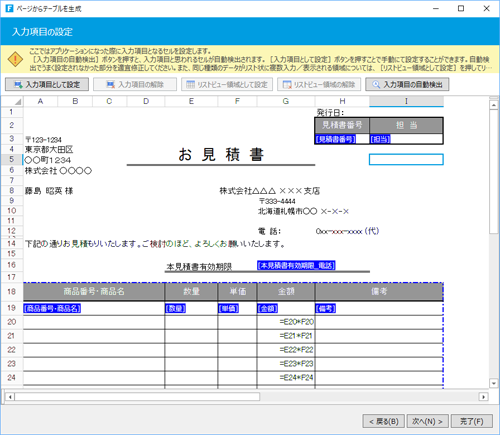Select row 24 header

pos(12,378)
